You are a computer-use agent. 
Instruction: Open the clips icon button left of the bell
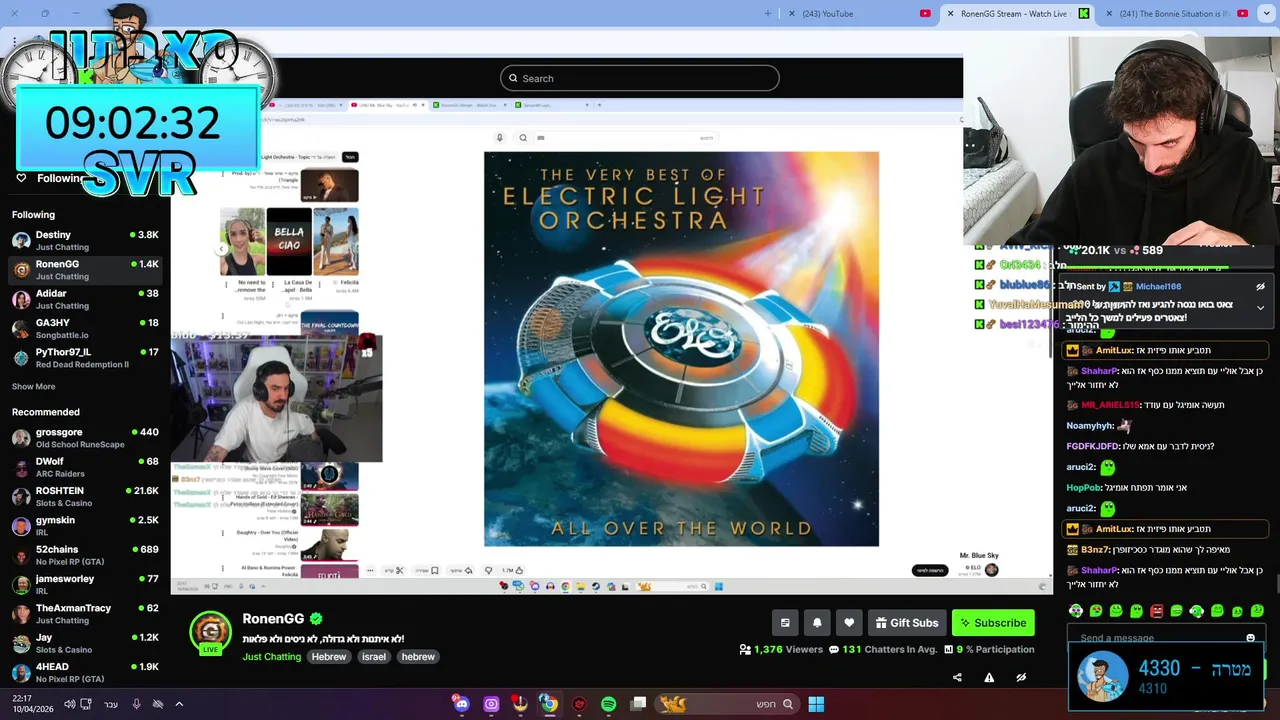point(785,623)
